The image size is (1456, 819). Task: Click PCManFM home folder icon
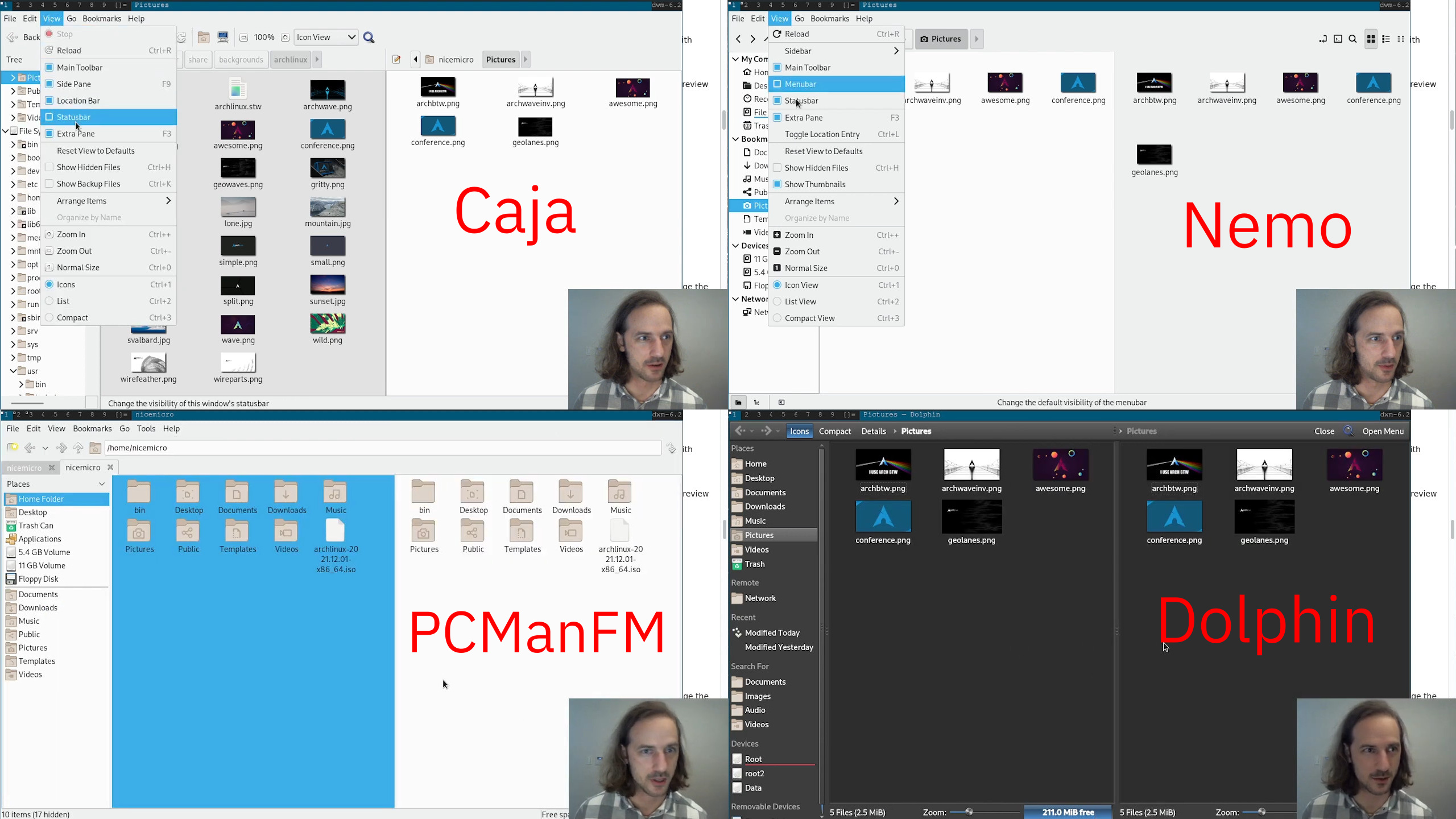(96, 448)
